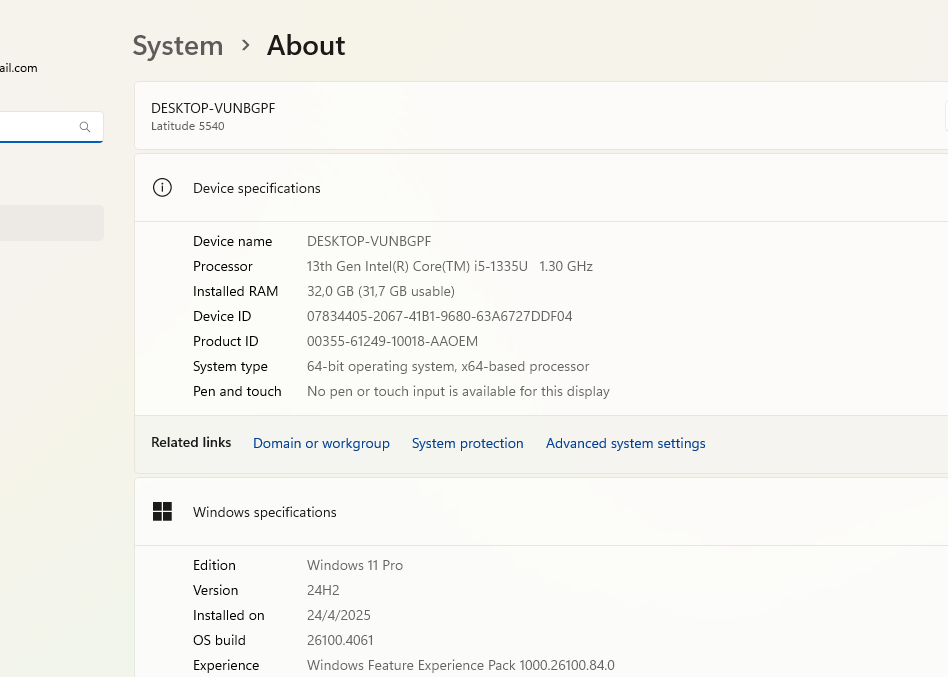Click the Windows logo icon

(162, 511)
